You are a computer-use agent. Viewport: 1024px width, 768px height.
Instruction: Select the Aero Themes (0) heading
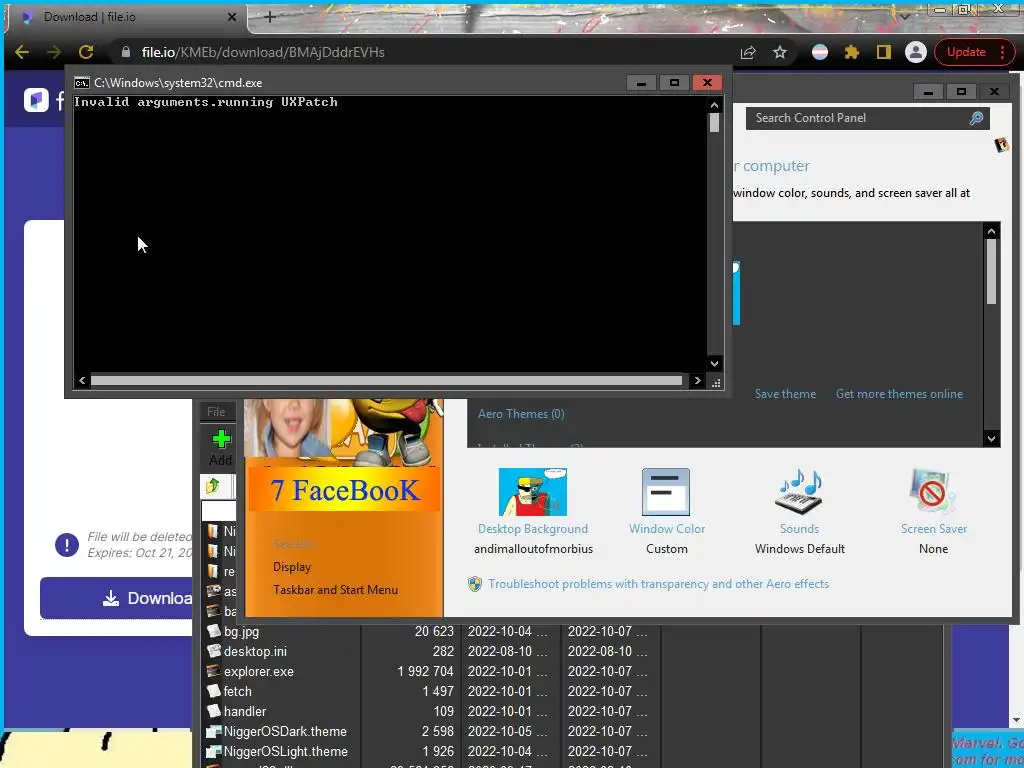click(x=520, y=414)
